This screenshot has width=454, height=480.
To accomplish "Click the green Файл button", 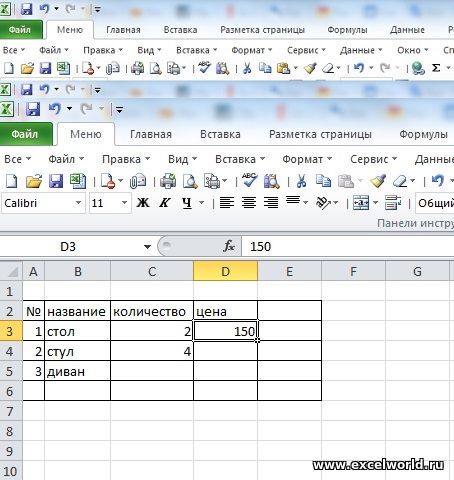I will pos(26,134).
